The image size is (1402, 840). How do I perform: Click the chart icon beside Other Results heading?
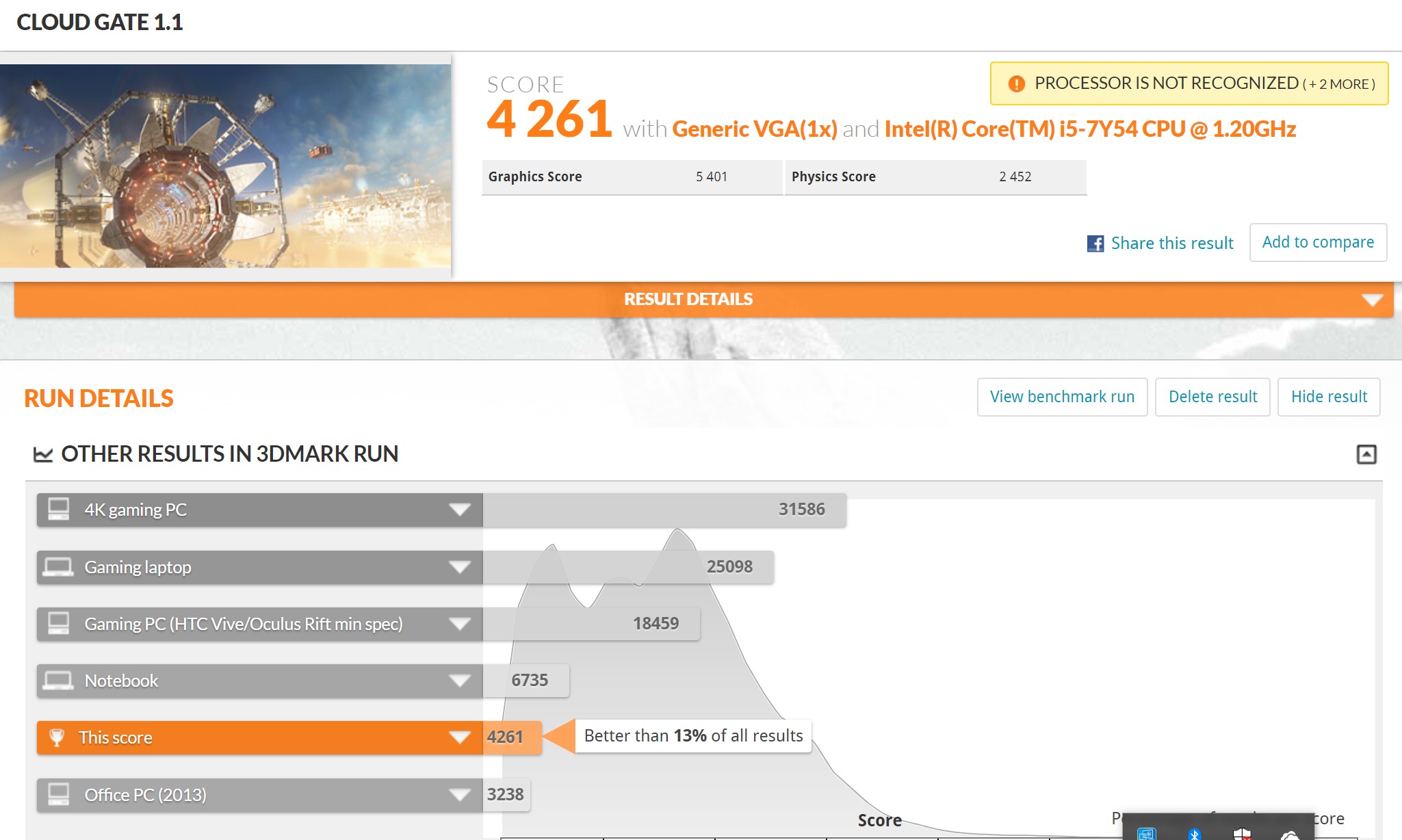[43, 454]
